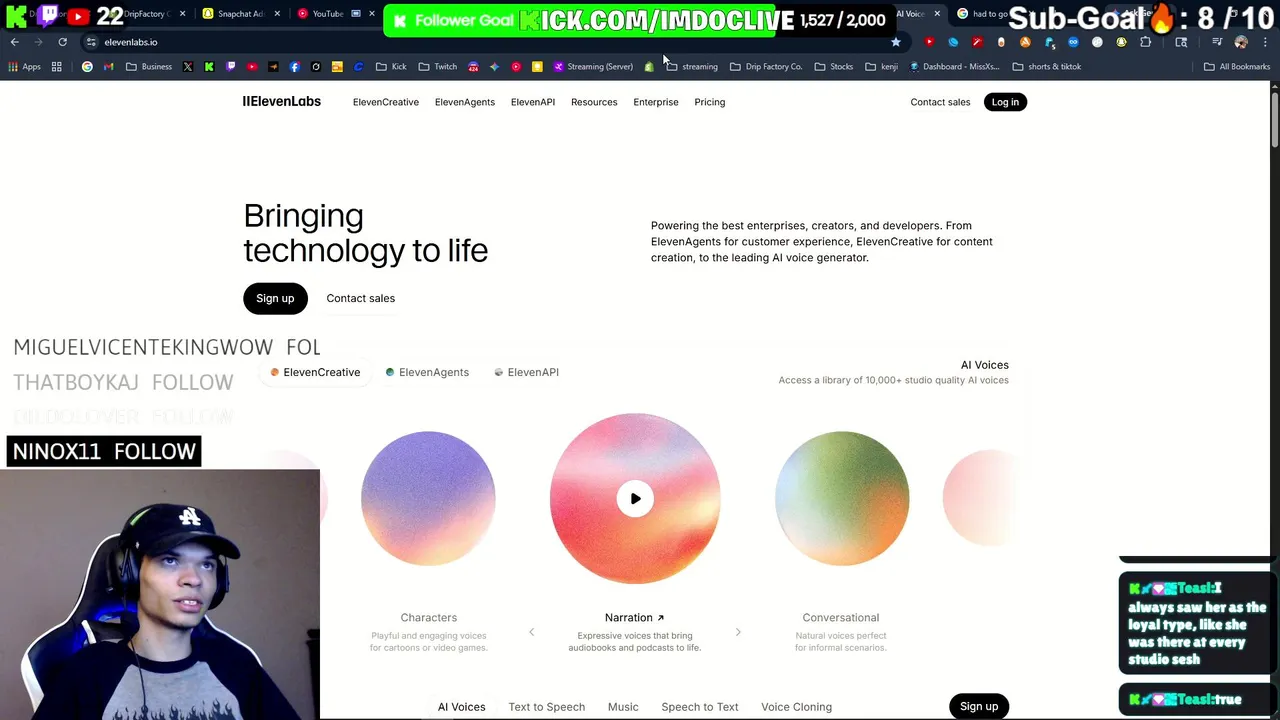This screenshot has width=1280, height=720.
Task: Open the Twitch bookmarks folder
Action: [x=437, y=67]
